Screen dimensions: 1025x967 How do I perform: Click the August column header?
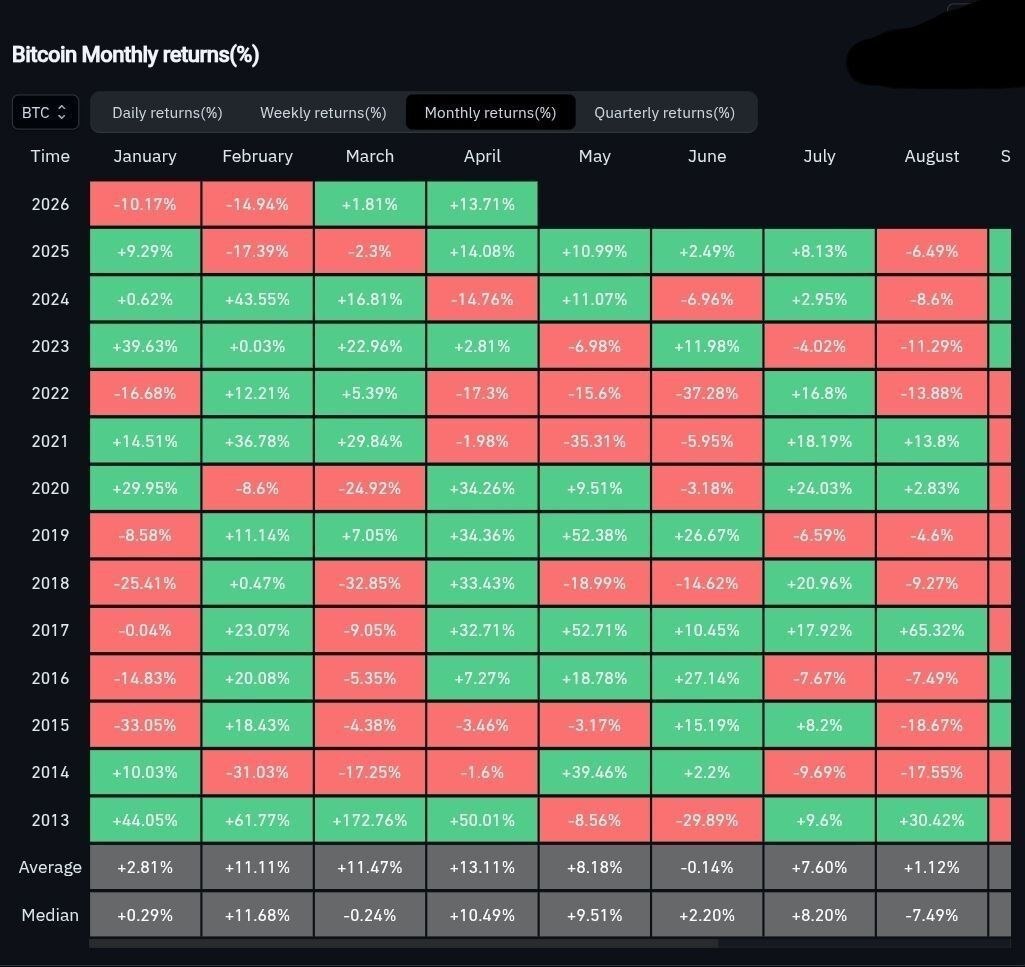(932, 156)
